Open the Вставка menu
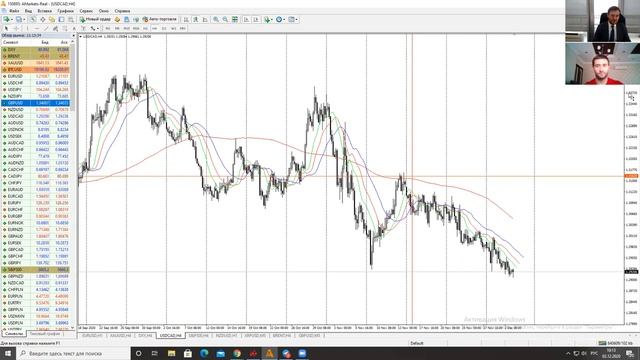The height and width of the screenshot is (360, 640). click(44, 11)
